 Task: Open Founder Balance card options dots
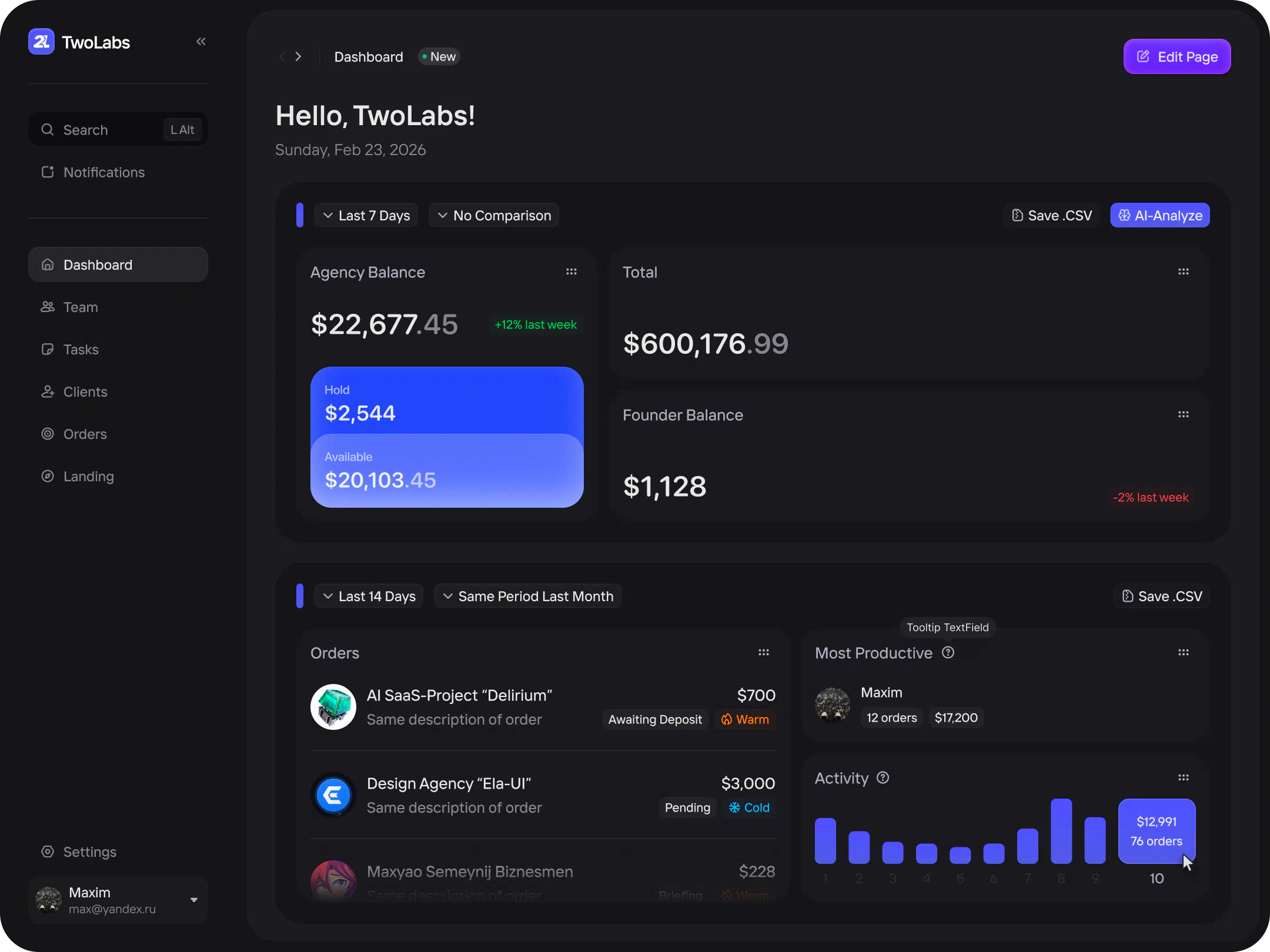[x=1184, y=414]
